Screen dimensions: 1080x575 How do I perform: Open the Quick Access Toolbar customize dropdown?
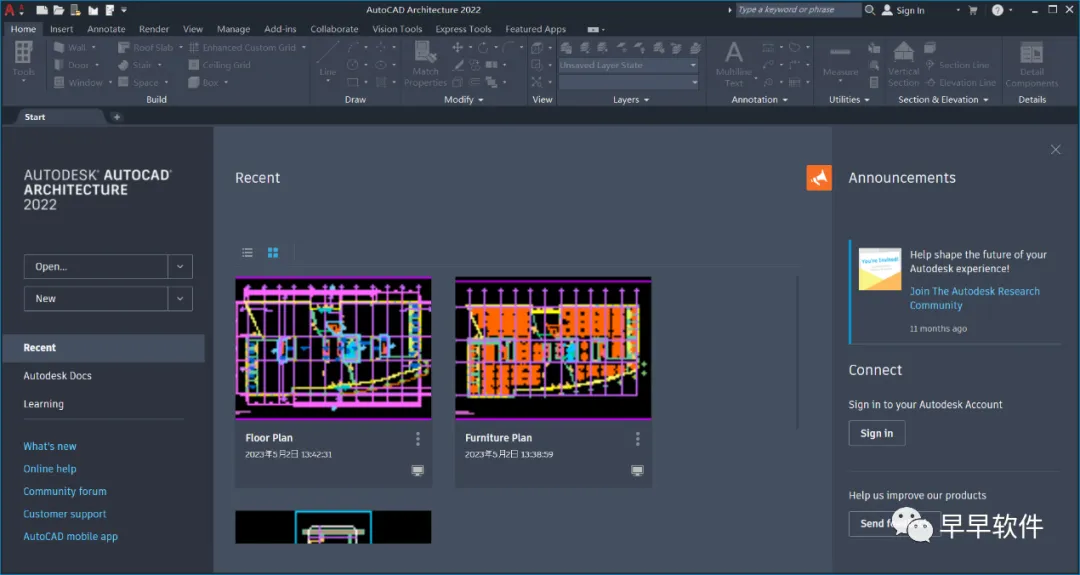[124, 10]
